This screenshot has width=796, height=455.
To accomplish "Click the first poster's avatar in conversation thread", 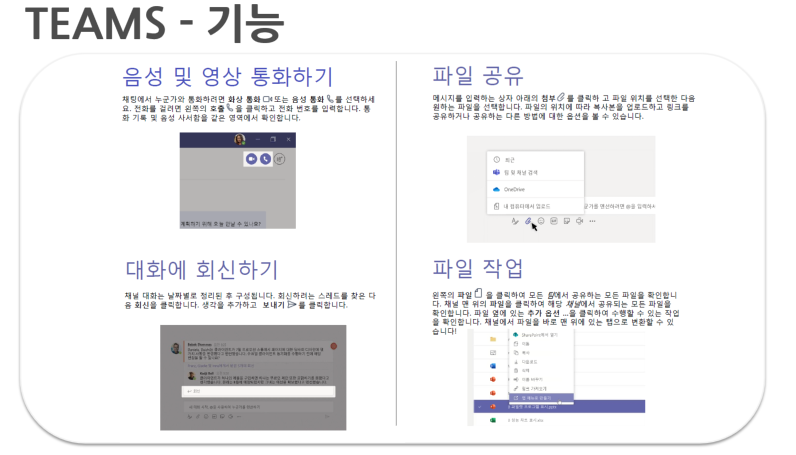I will [x=176, y=348].
